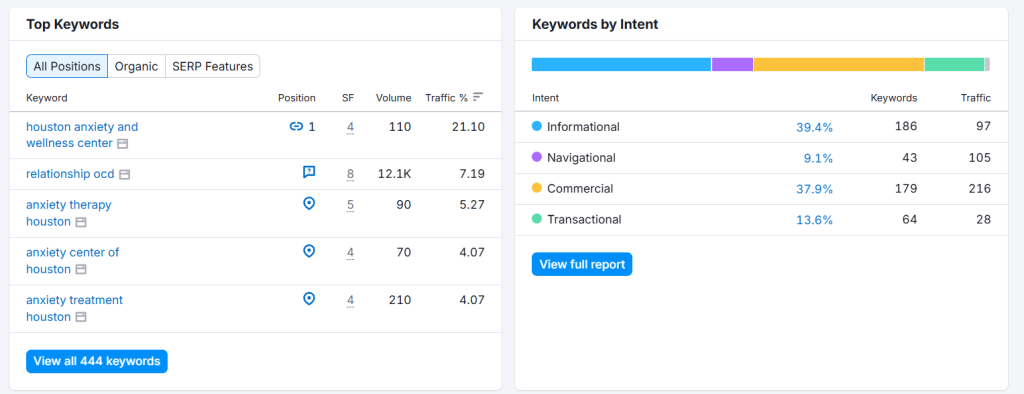Screen dimensions: 1024x394
Task: Click SF value 5 for anxiety therapy houston
Action: pyautogui.click(x=351, y=205)
